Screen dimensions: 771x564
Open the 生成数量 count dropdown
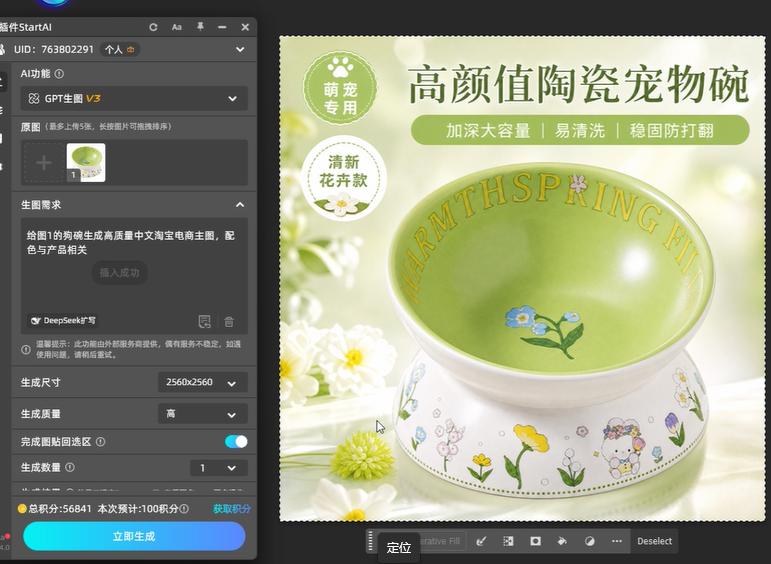[219, 468]
